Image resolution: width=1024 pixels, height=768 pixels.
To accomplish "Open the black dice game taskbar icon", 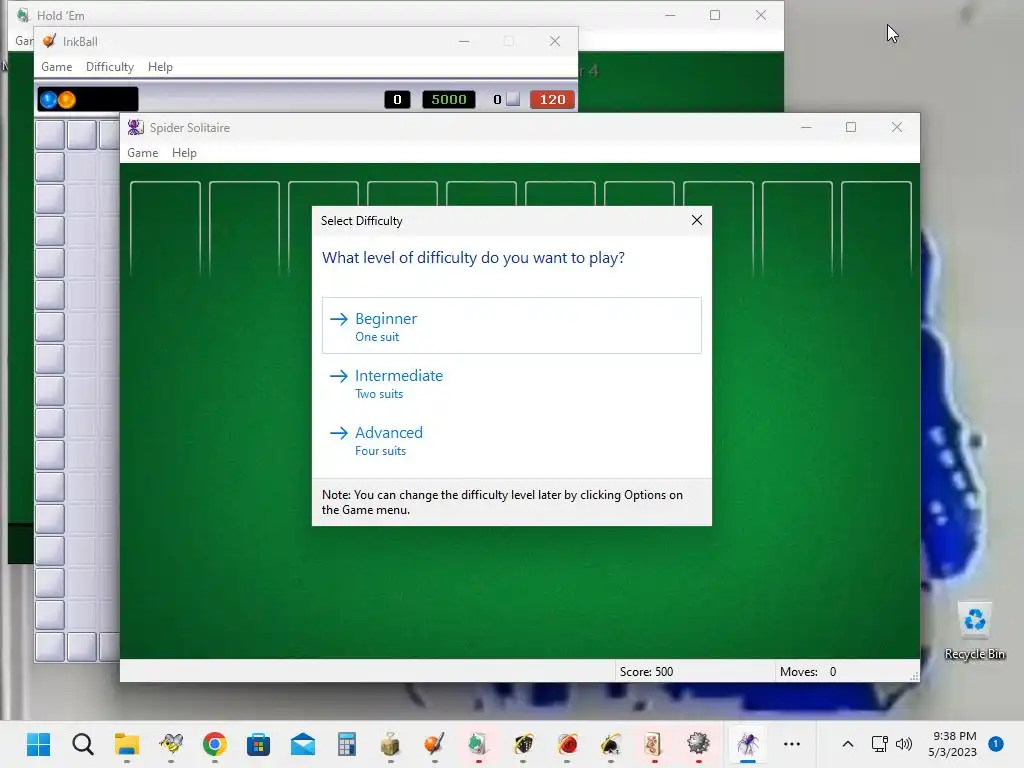I will (523, 744).
